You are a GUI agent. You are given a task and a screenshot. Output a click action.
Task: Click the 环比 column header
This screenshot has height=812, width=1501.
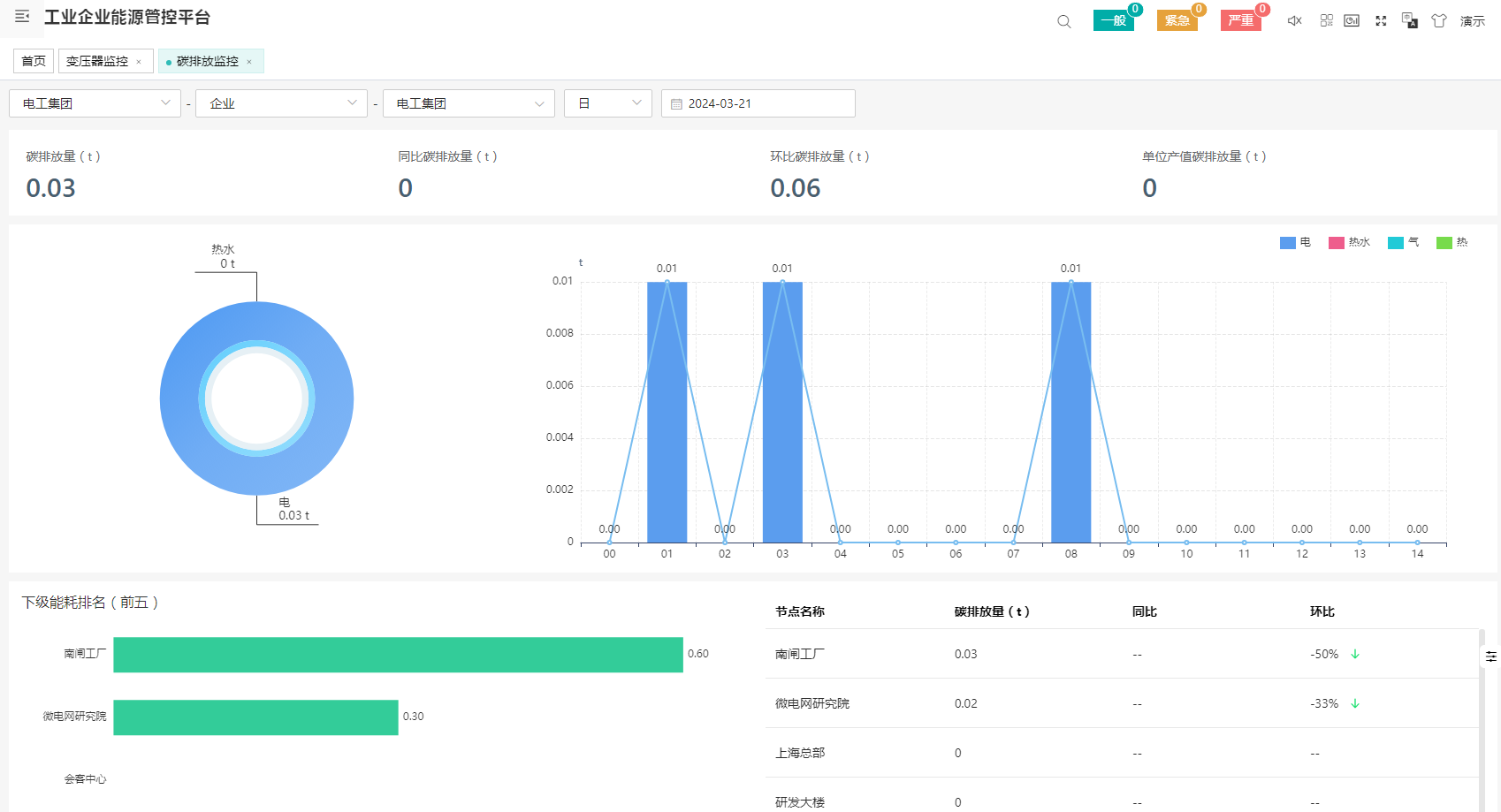click(x=1322, y=611)
